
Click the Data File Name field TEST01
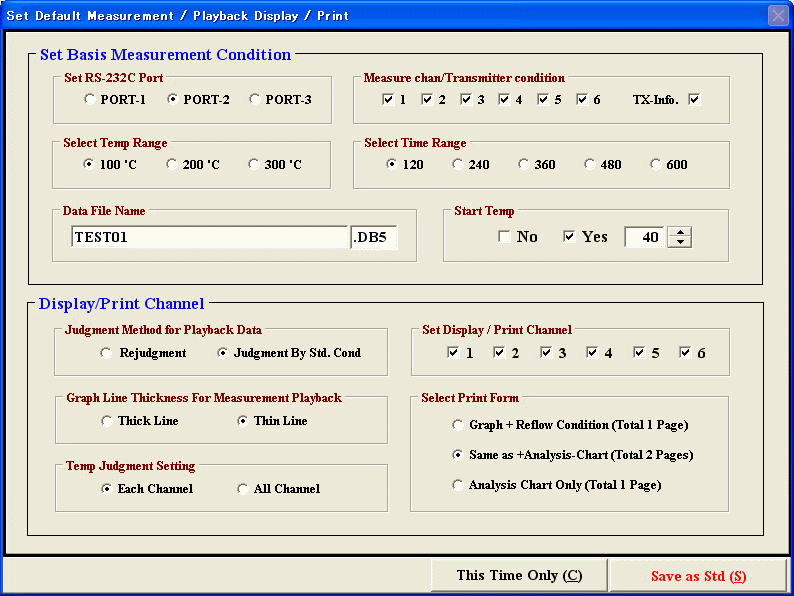(x=210, y=237)
